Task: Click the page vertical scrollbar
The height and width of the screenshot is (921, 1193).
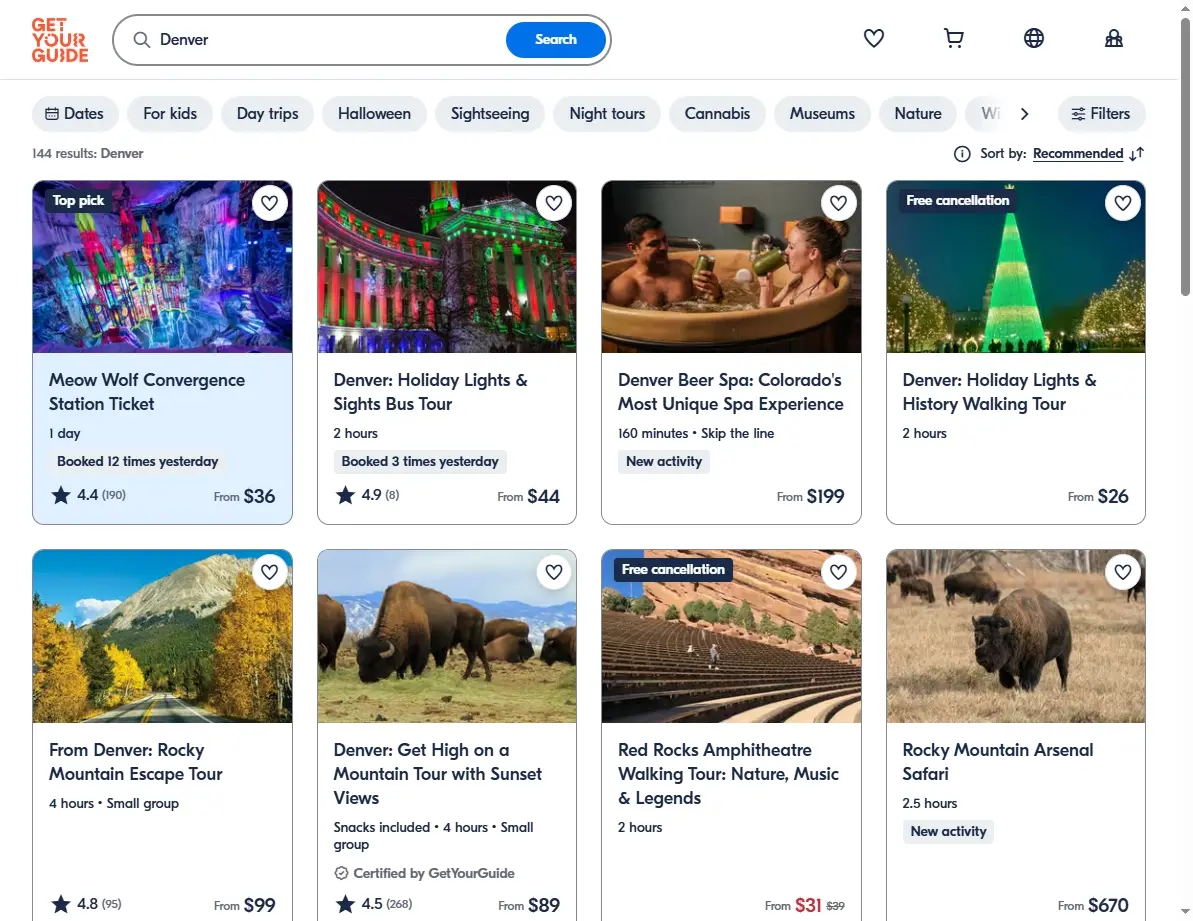Action: point(1185,157)
